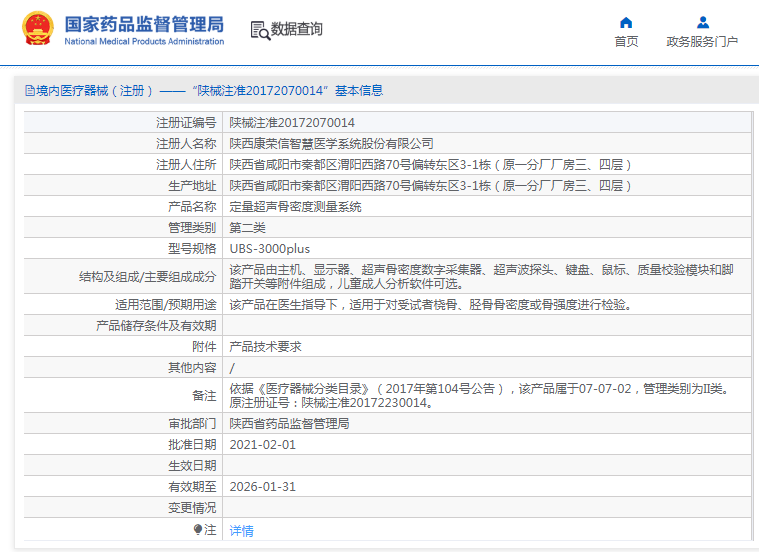759x552 pixels.
Task: Select approval date 2021-02-01
Action: coord(262,445)
